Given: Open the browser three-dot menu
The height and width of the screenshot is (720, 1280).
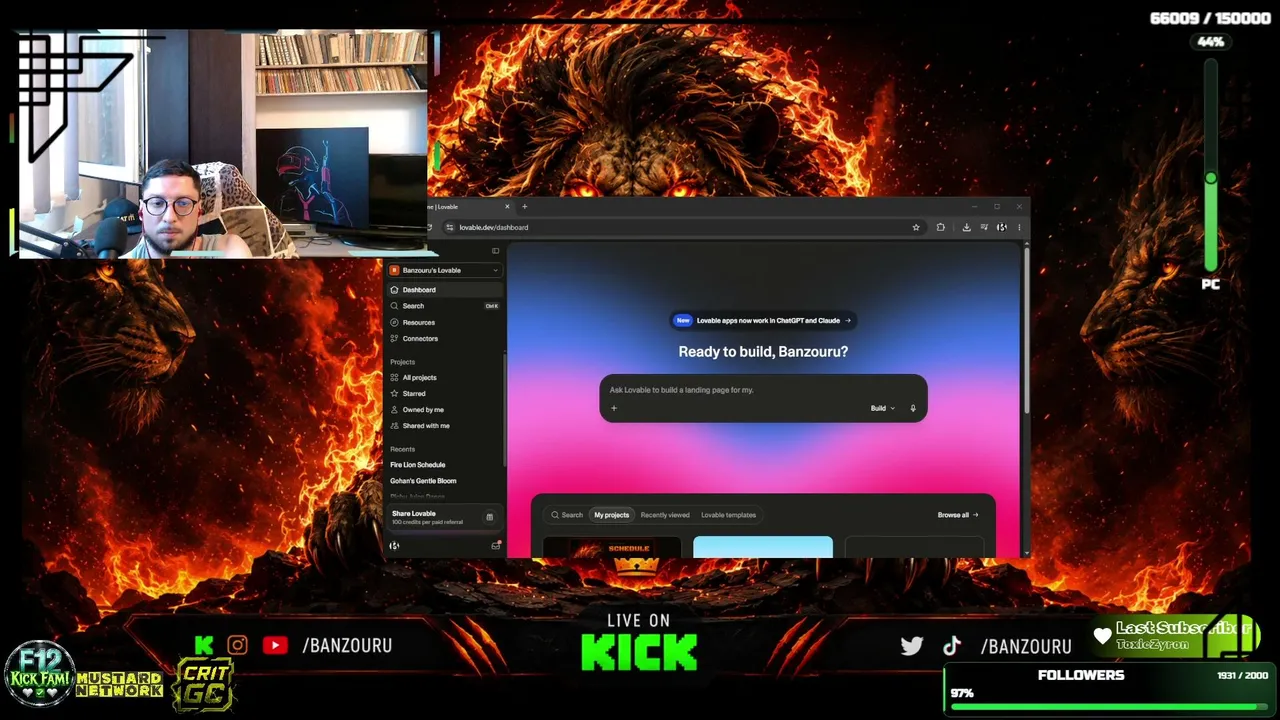Looking at the screenshot, I should (x=1019, y=228).
